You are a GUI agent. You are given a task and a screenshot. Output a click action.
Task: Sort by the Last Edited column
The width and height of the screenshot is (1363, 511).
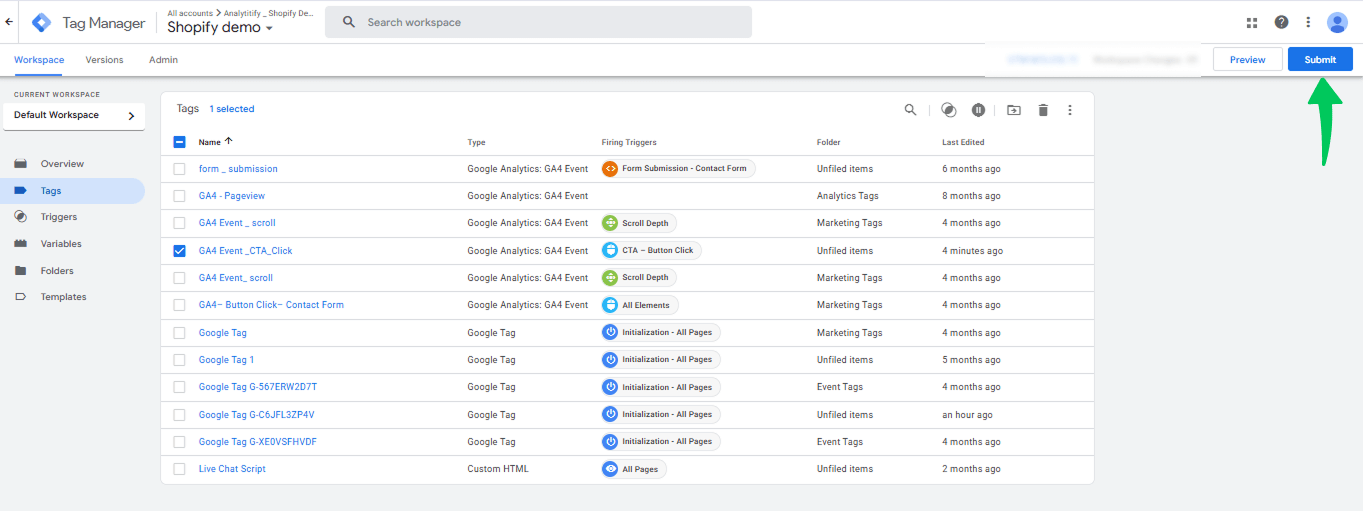(x=963, y=142)
